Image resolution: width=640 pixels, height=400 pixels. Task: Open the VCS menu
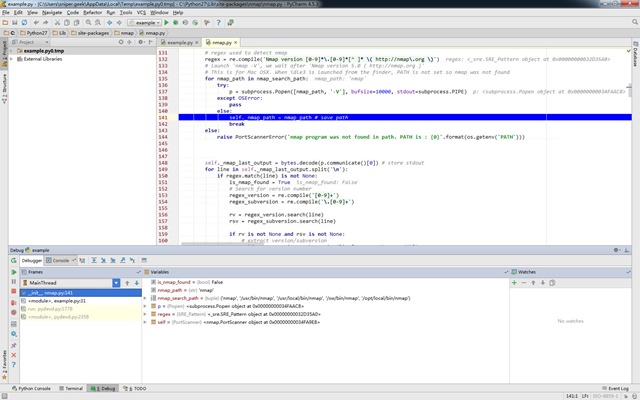[141, 13]
